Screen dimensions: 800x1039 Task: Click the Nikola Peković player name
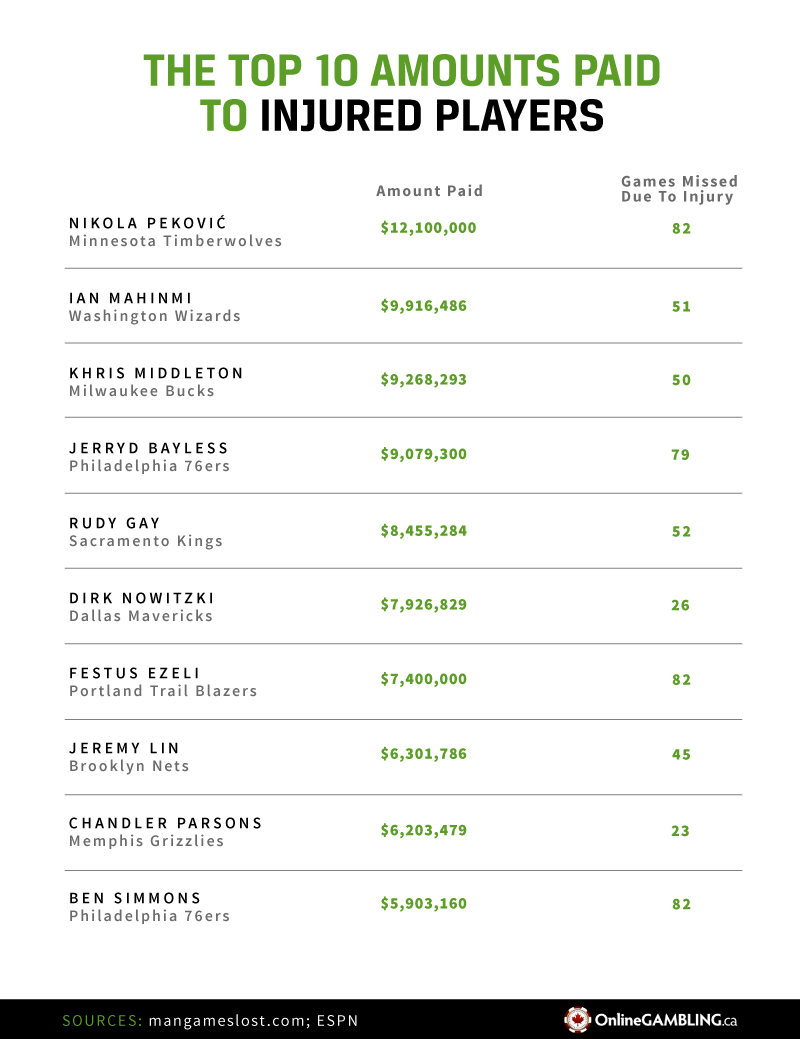148,222
